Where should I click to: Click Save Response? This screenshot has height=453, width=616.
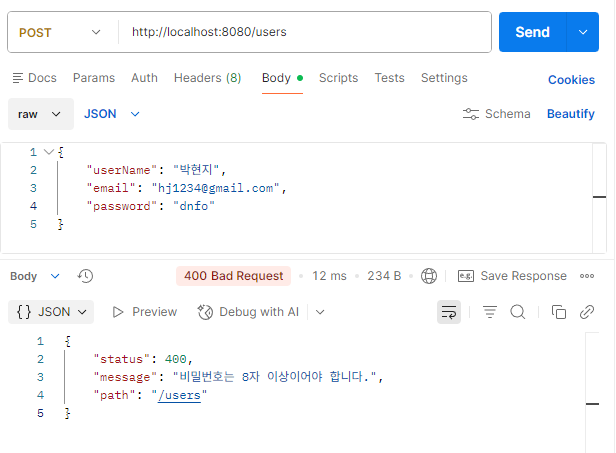512,276
